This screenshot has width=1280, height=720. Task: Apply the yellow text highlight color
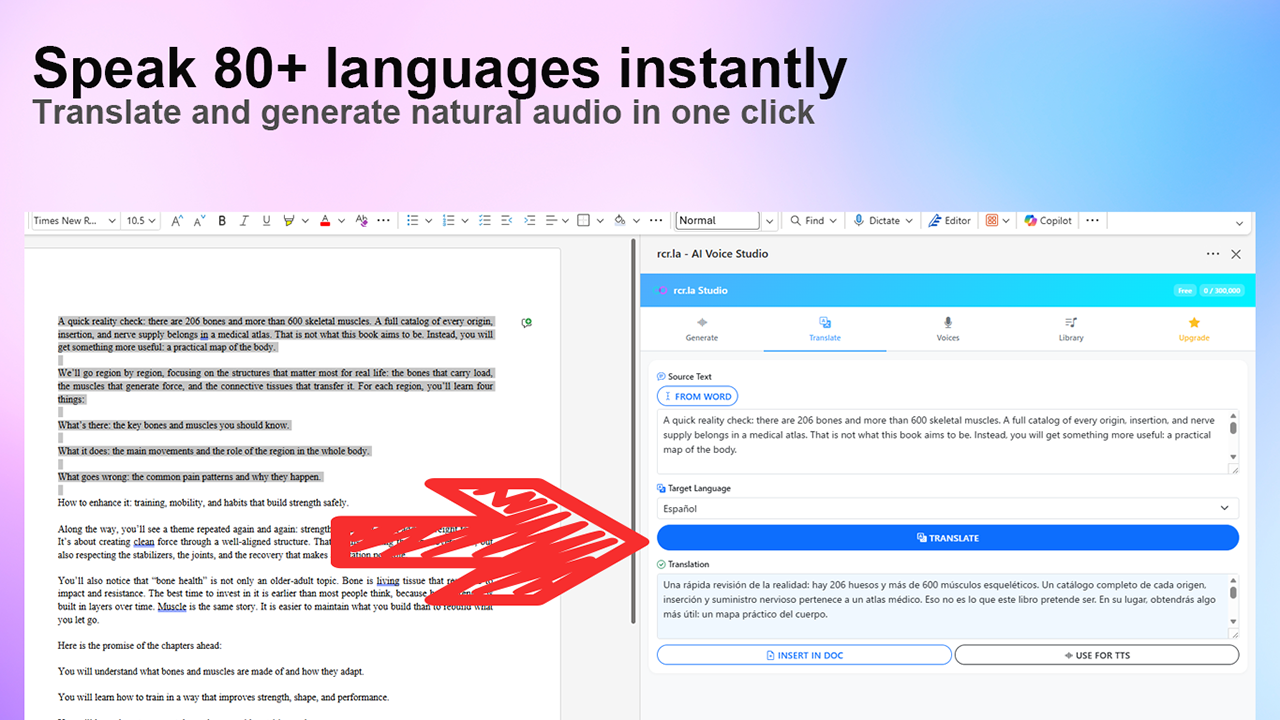click(x=288, y=221)
